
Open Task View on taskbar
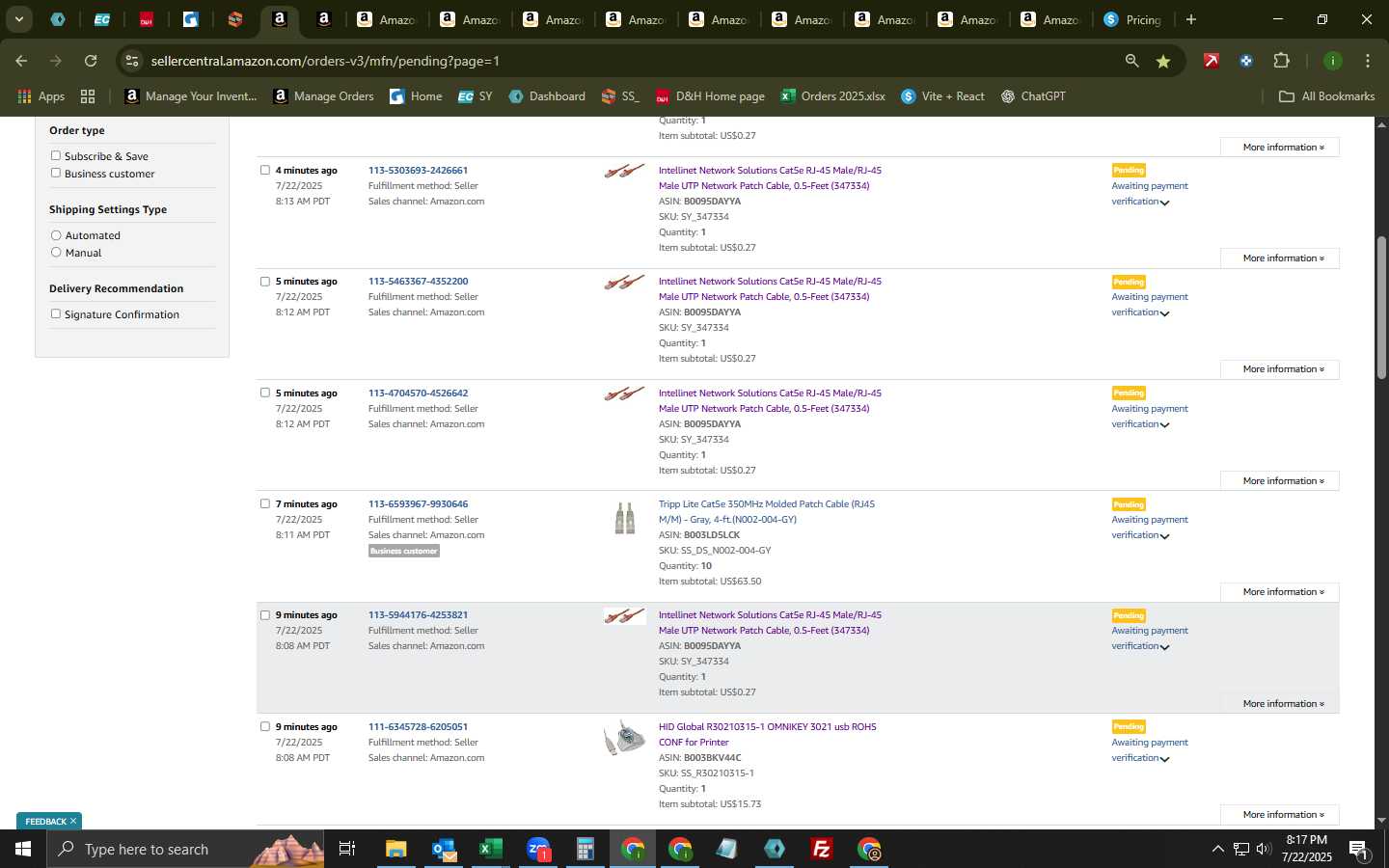[x=347, y=849]
